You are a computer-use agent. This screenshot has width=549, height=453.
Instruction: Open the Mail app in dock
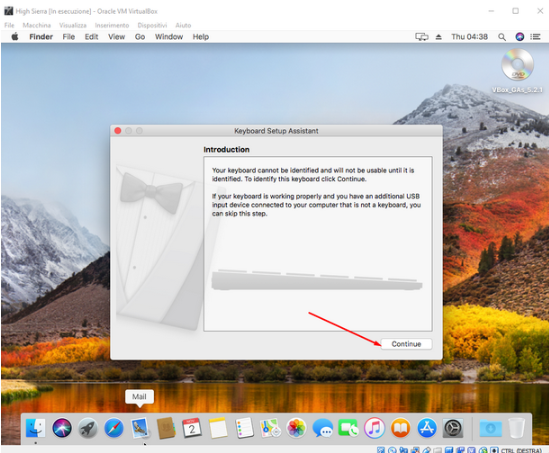point(140,428)
